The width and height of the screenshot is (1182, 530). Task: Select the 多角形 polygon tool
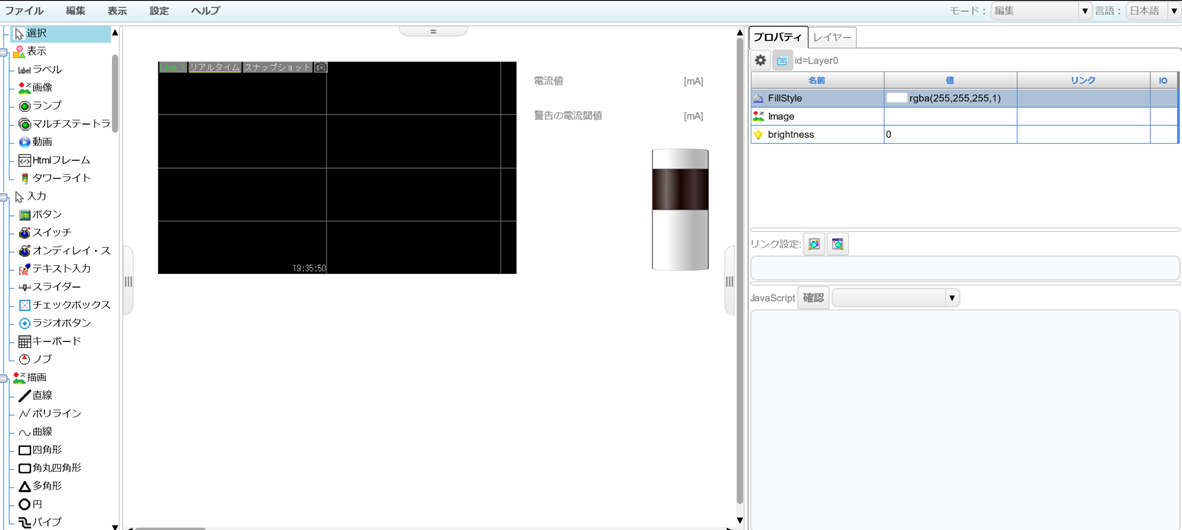click(40, 486)
